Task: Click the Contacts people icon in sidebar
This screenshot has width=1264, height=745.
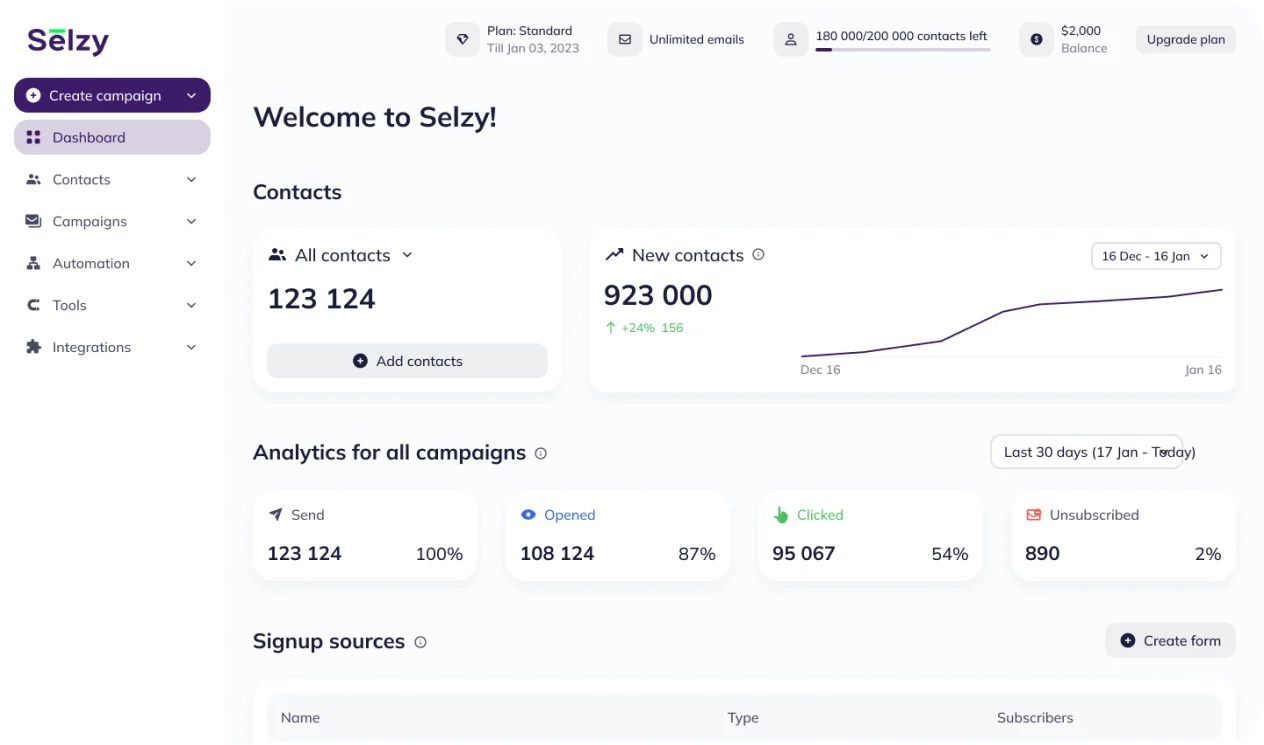Action: coord(33,180)
